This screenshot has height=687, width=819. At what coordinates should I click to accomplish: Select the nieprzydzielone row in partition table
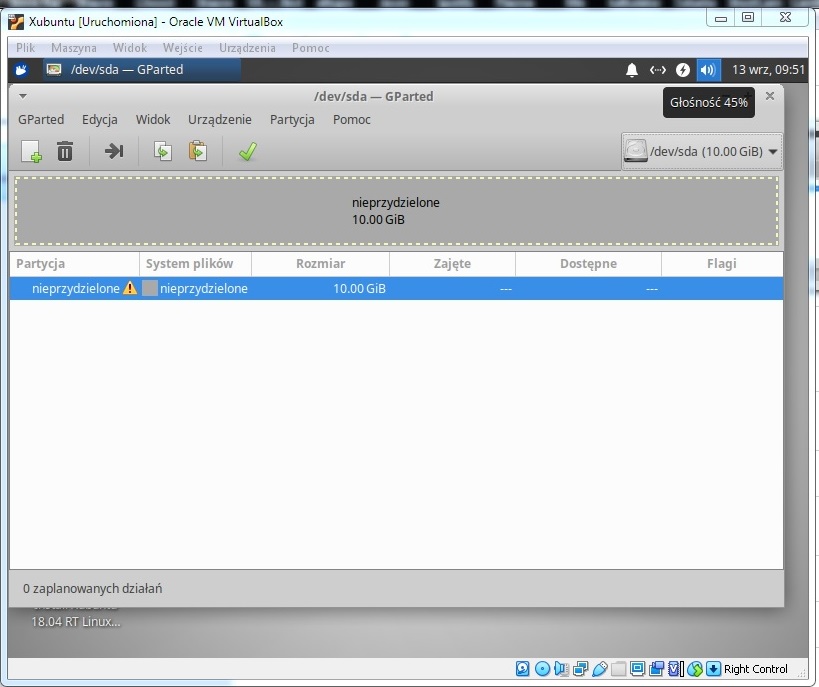396,288
